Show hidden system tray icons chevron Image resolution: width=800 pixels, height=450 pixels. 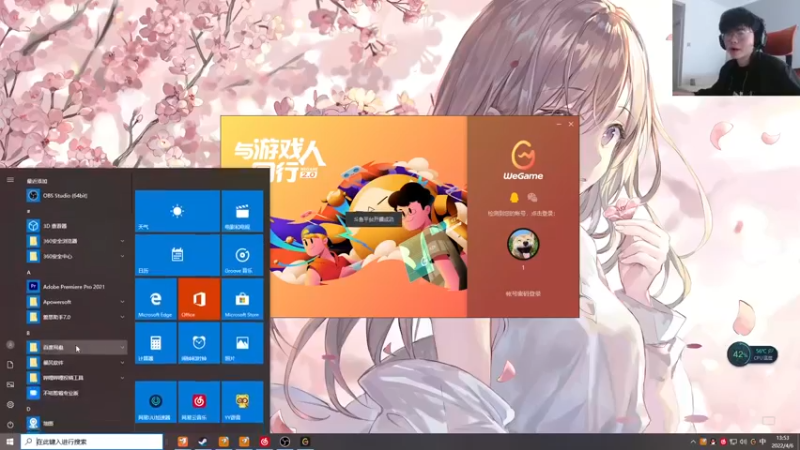(692, 442)
